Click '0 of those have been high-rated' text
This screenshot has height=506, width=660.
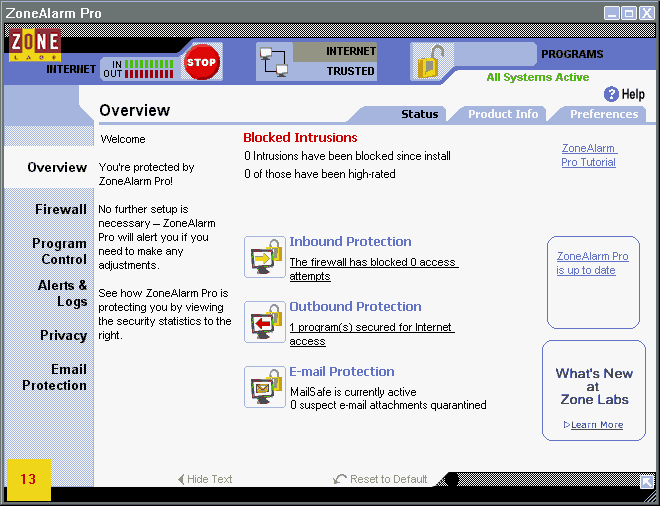(x=319, y=174)
